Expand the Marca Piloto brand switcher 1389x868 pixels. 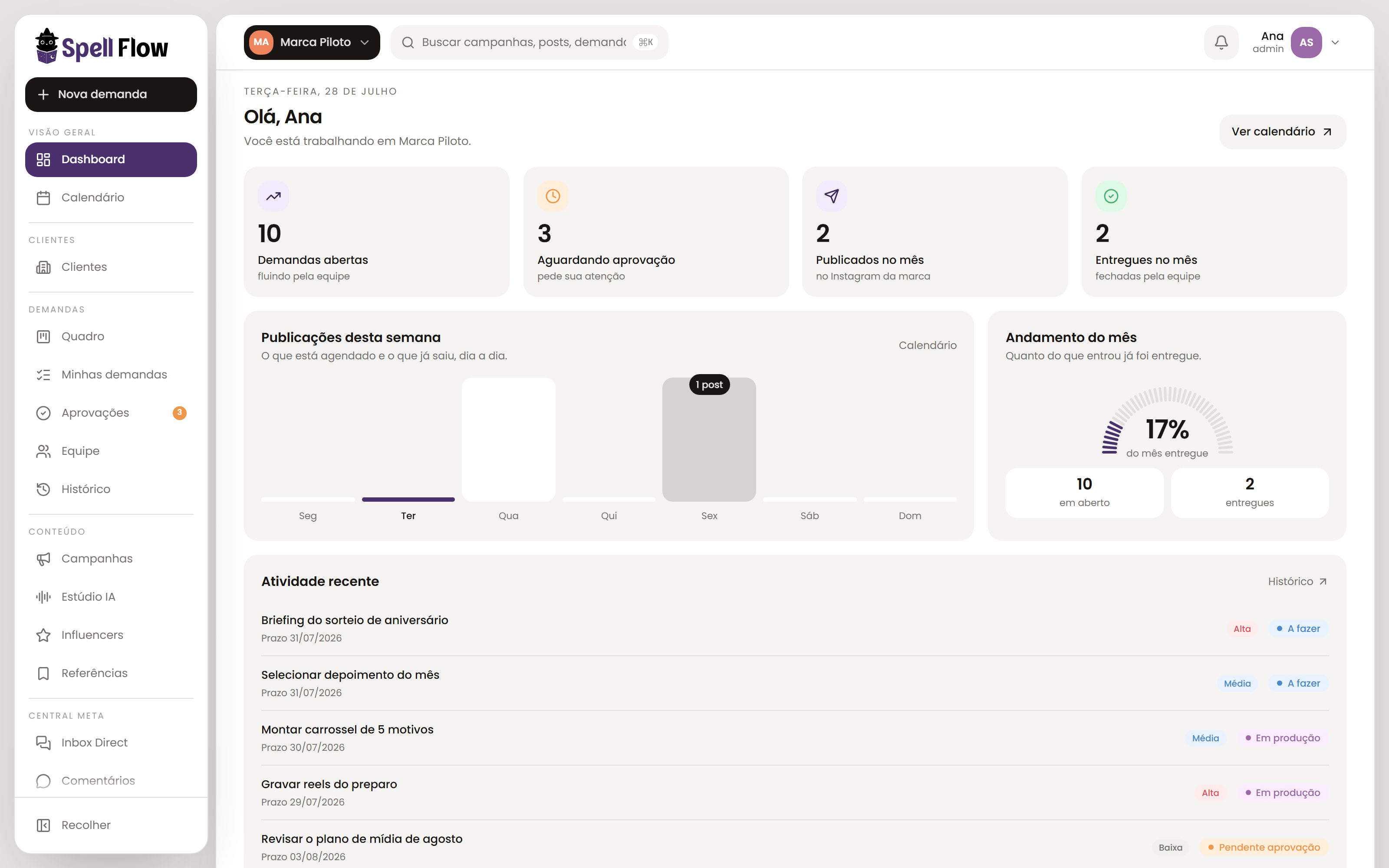(312, 43)
